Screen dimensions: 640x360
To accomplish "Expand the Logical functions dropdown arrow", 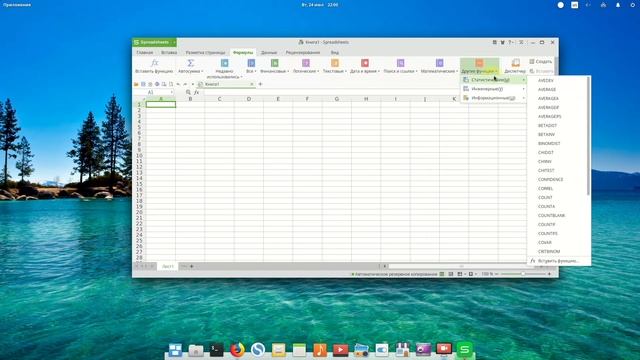I will pos(318,71).
